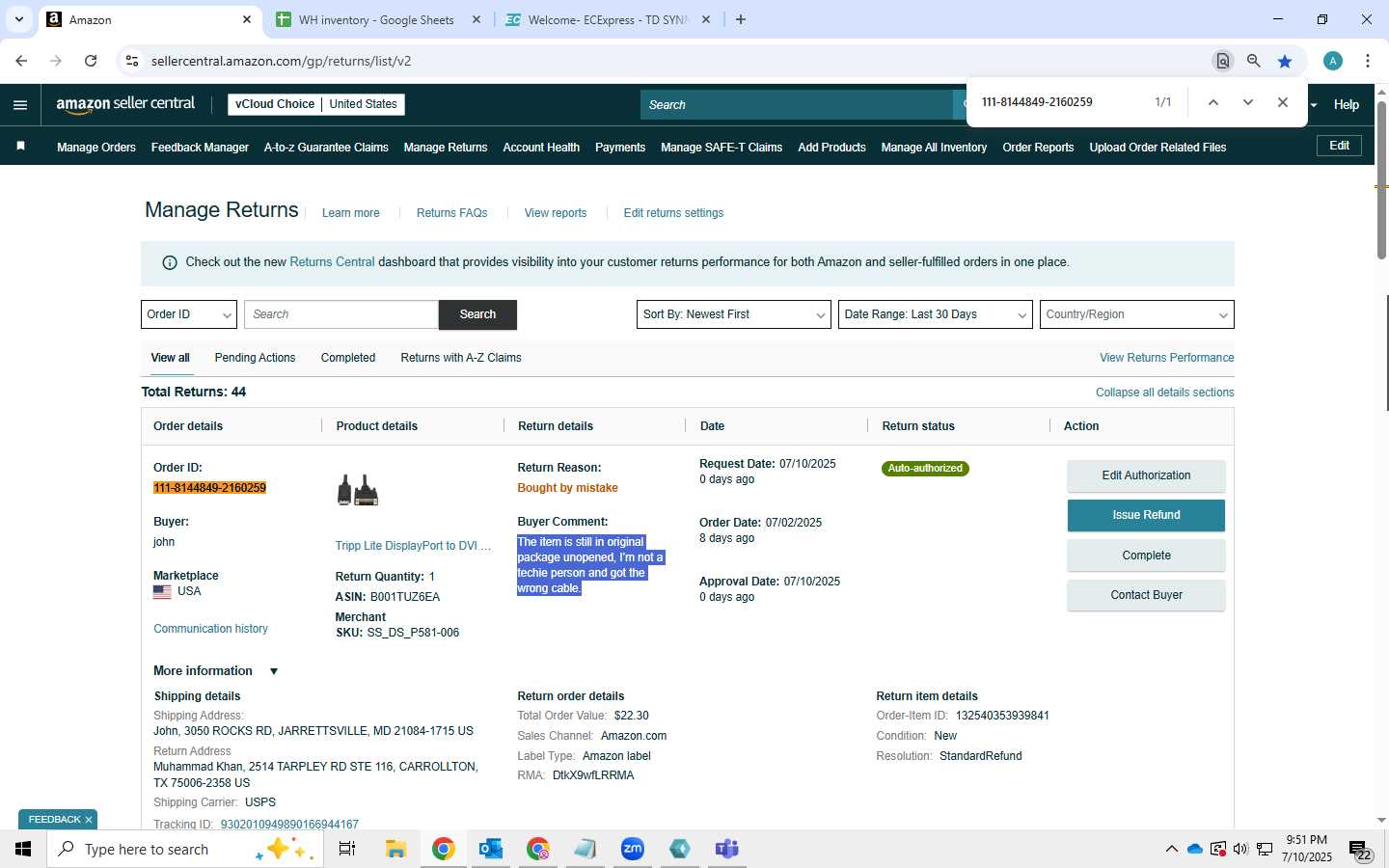Click the black Search button
Screen dimensions: 1389x868
[477, 314]
